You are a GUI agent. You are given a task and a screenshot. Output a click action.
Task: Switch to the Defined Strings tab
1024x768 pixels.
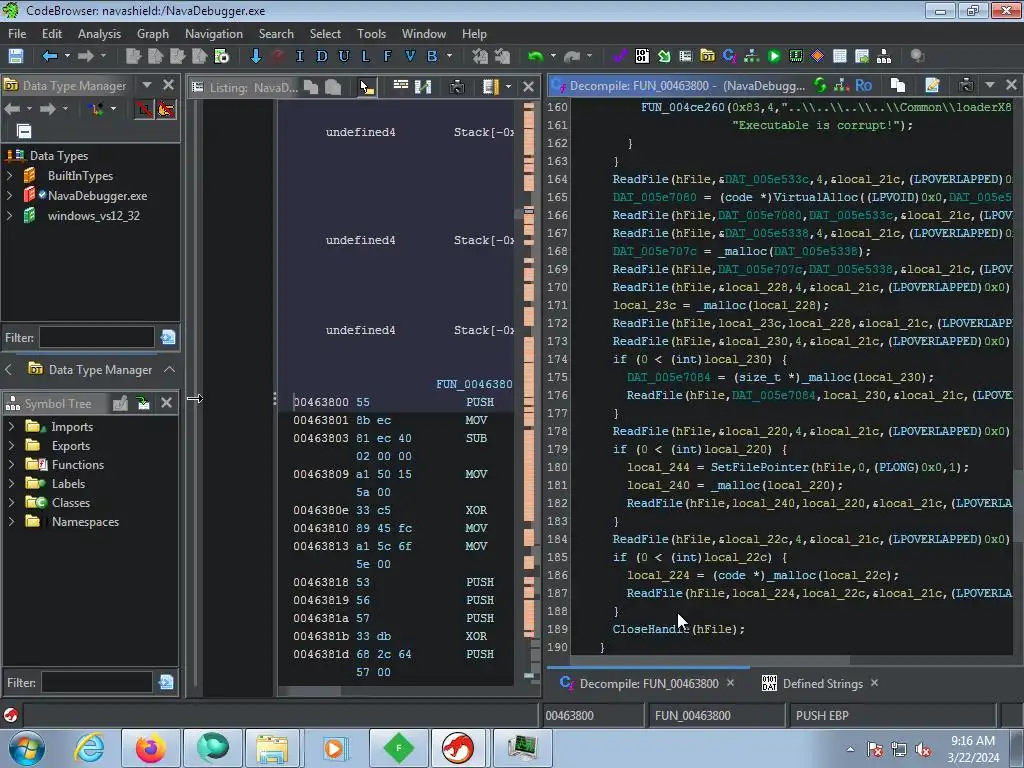[x=822, y=684]
